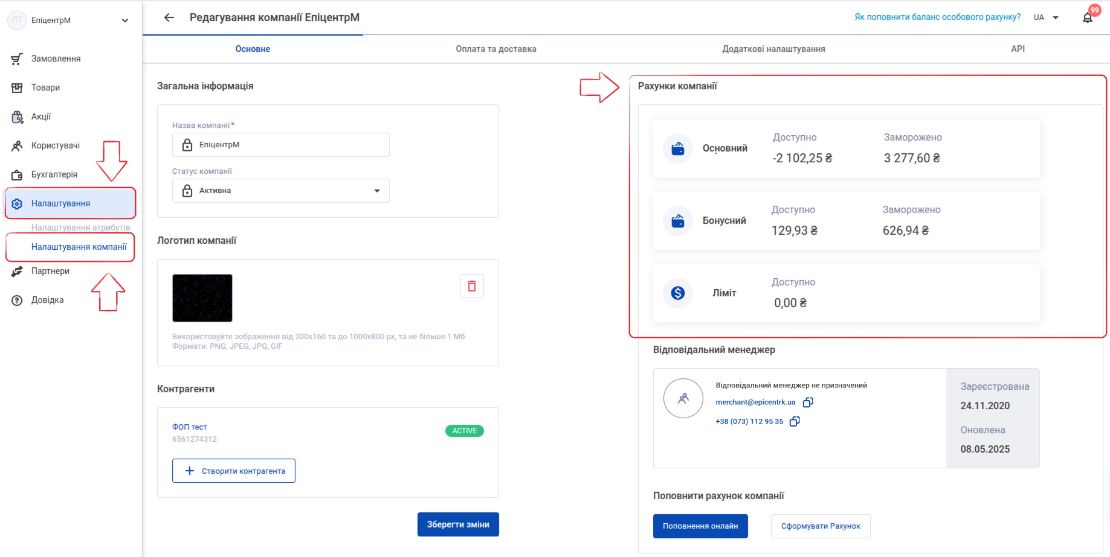Viewport: 1110px width, 557px height.
Task: Click the dollar icon of the Ліміт account
Action: click(677, 293)
